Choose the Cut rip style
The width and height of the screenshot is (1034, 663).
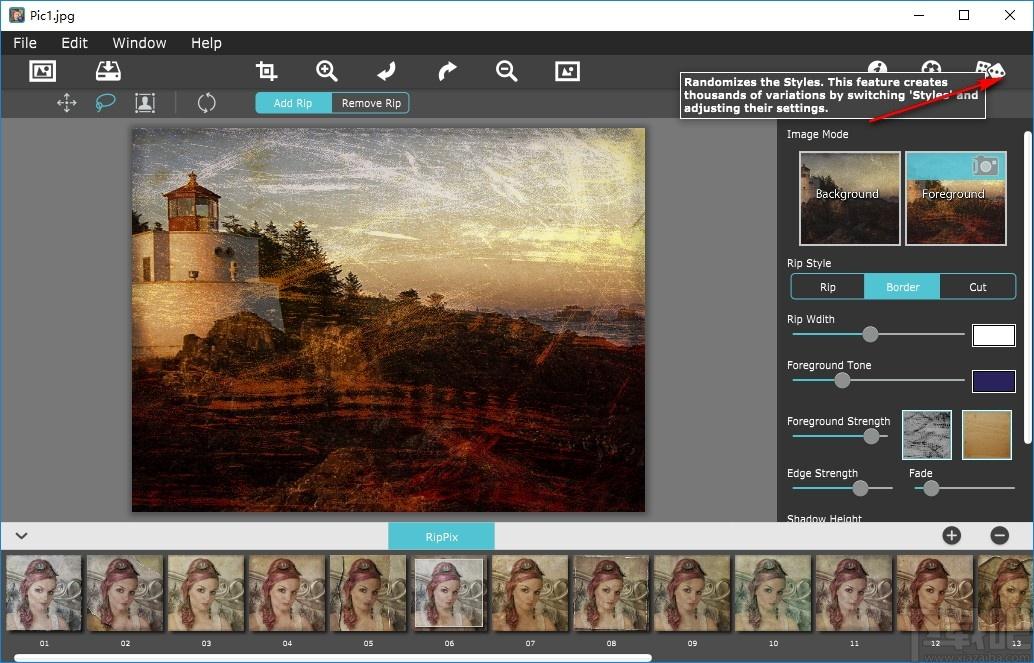click(x=977, y=287)
